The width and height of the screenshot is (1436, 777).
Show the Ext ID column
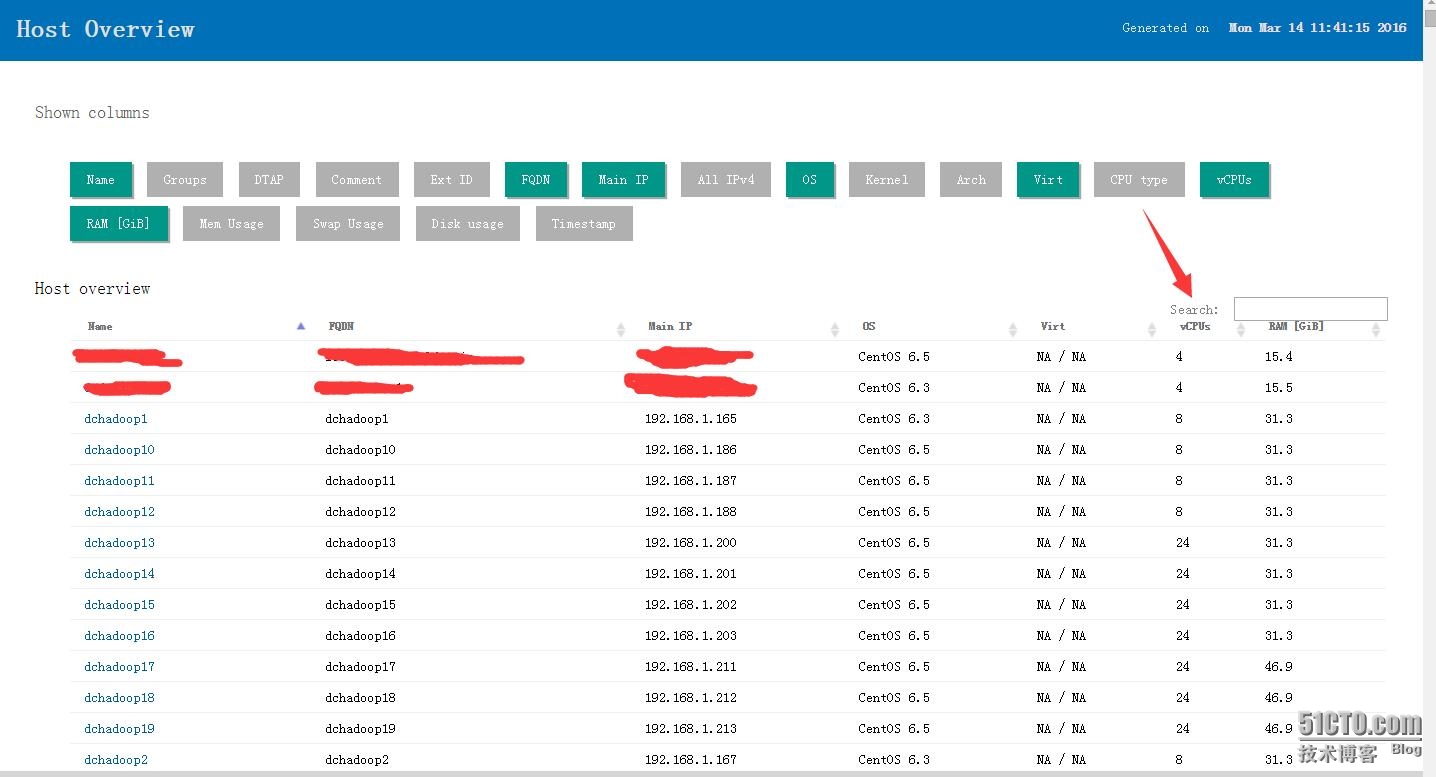pos(451,179)
